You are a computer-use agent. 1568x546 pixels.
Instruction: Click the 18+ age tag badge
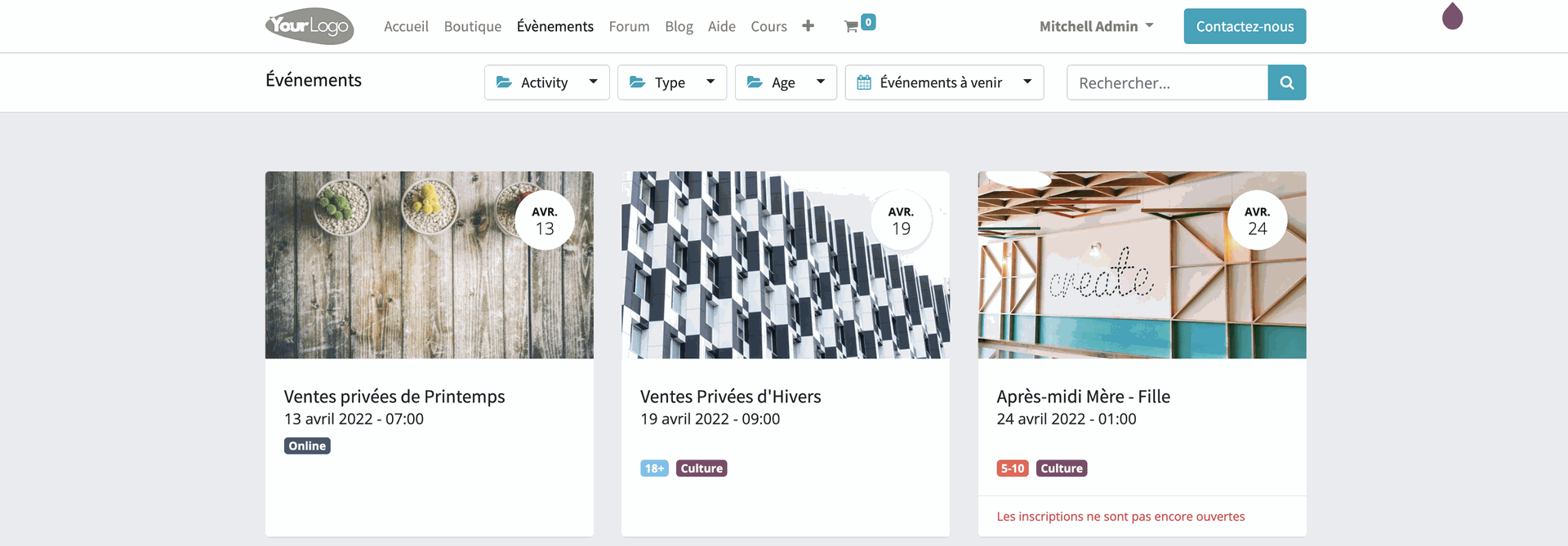click(x=654, y=468)
